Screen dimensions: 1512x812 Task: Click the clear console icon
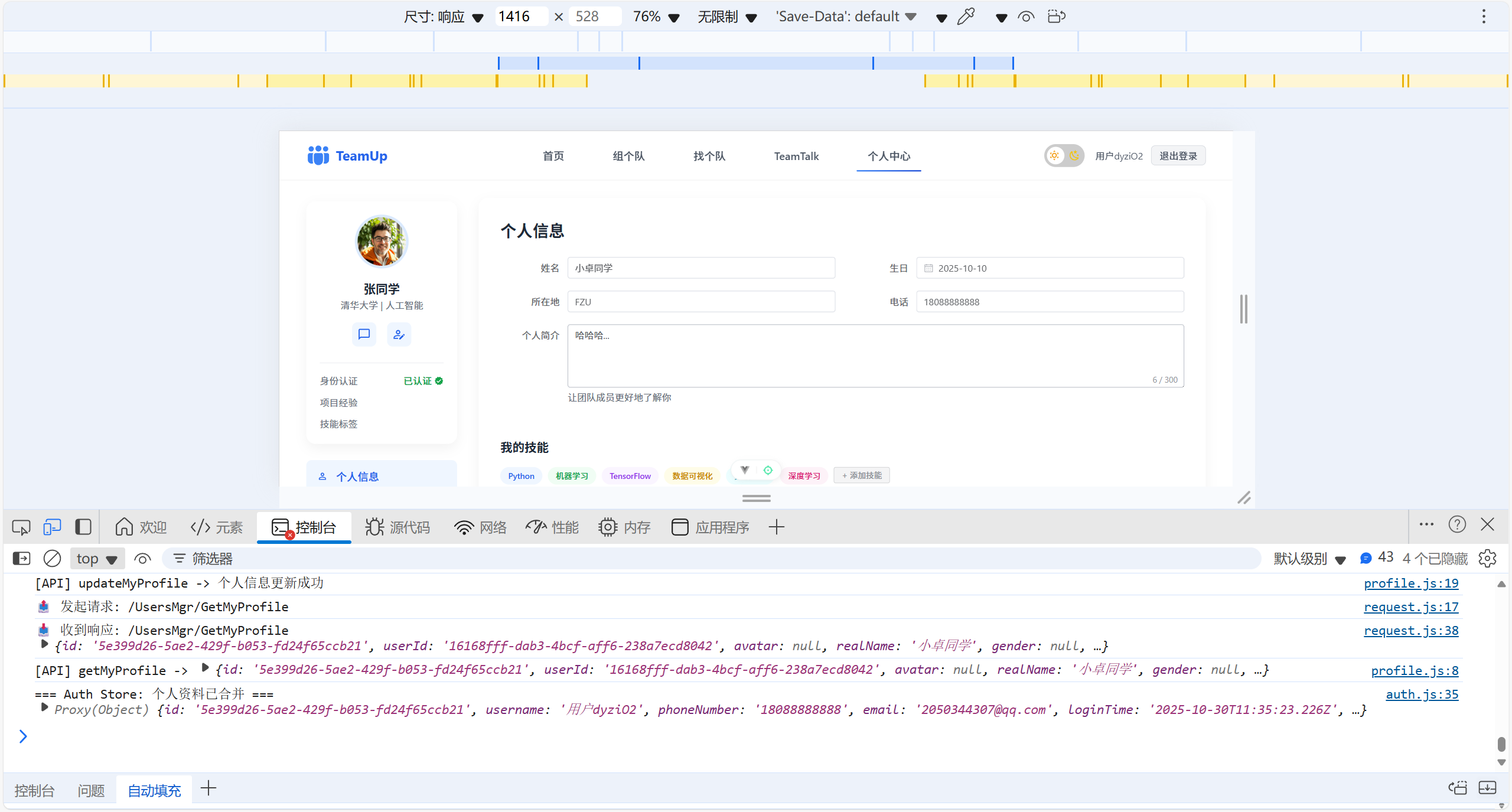52,559
